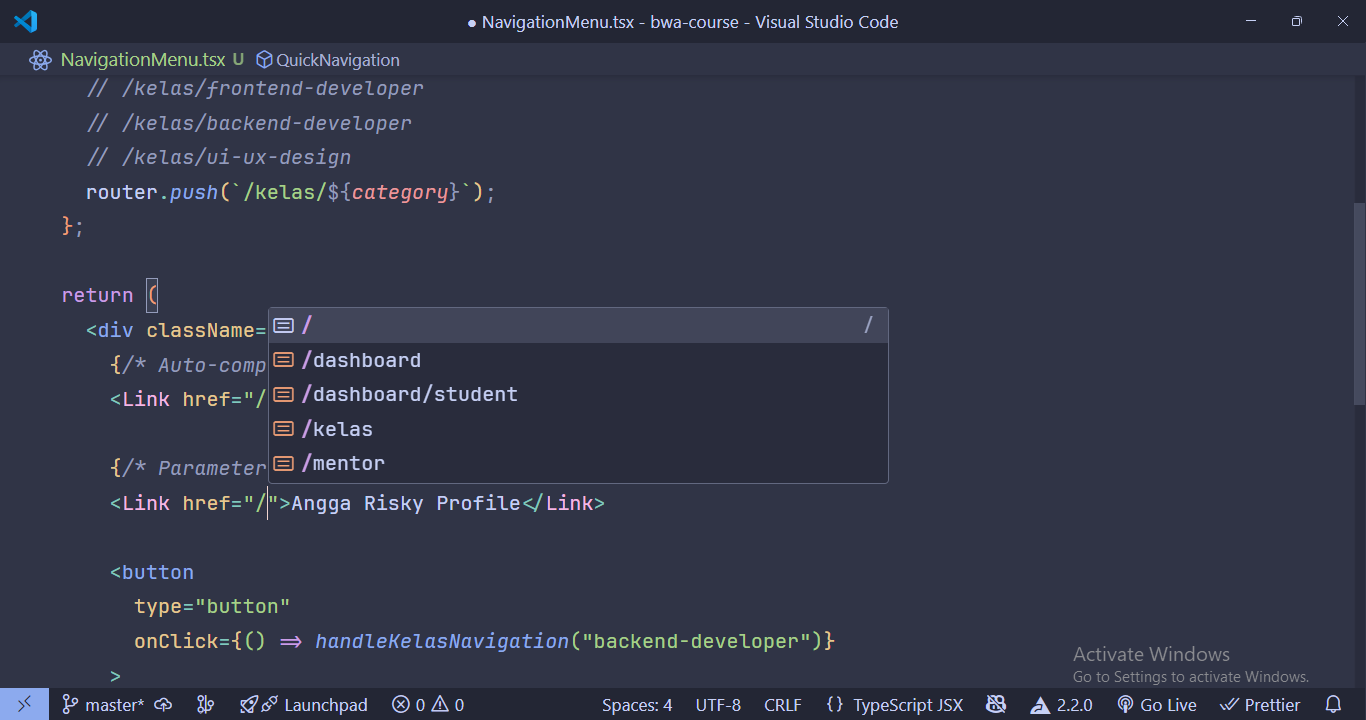Select the /kelas autocomplete suggestion
Screen dimensions: 1366x720
coord(342,429)
